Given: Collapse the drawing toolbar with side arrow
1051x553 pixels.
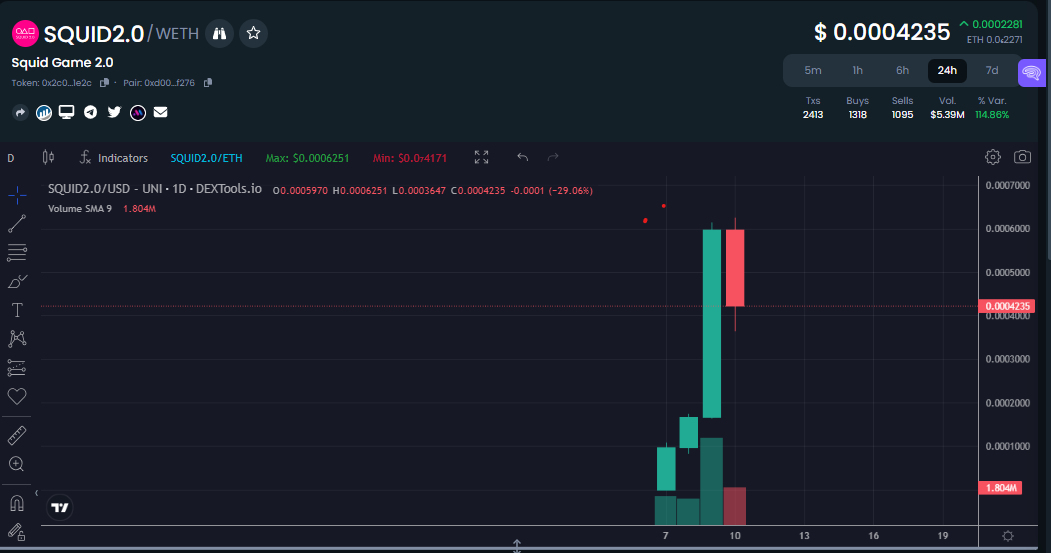Looking at the screenshot, I should click(36, 493).
